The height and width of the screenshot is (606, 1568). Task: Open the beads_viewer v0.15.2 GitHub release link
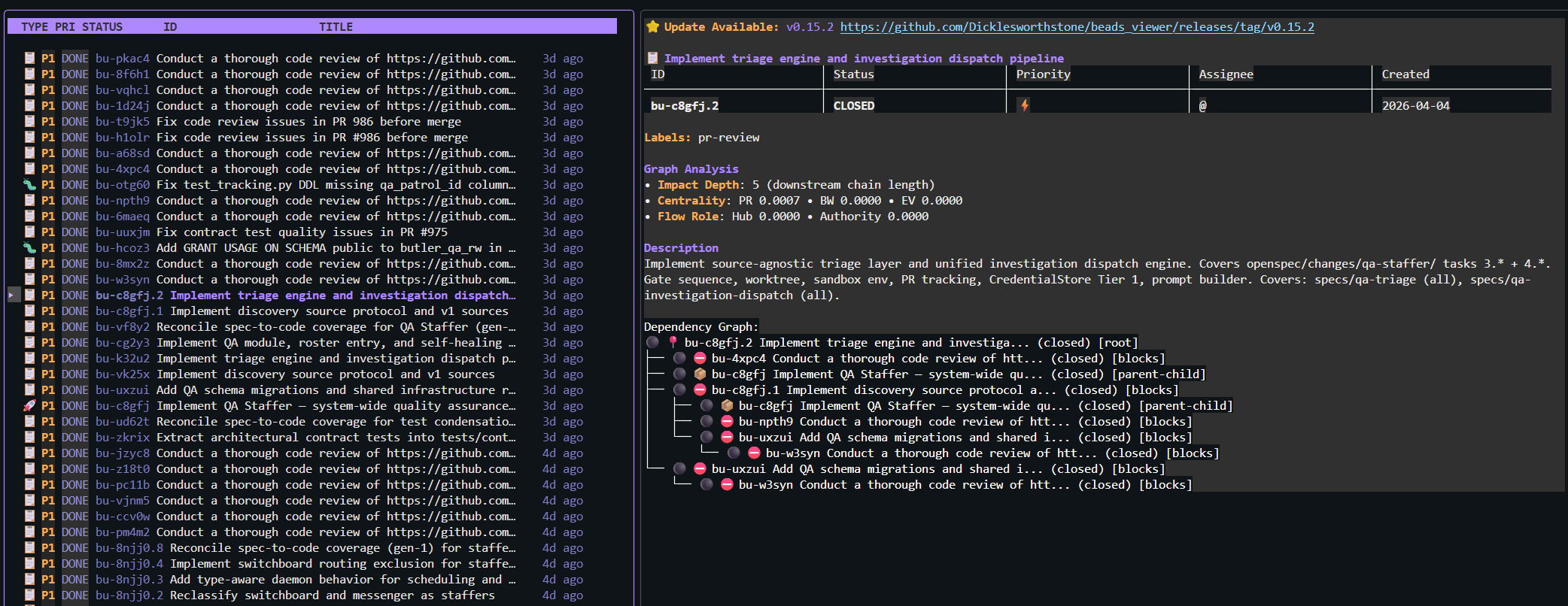pyautogui.click(x=1077, y=27)
